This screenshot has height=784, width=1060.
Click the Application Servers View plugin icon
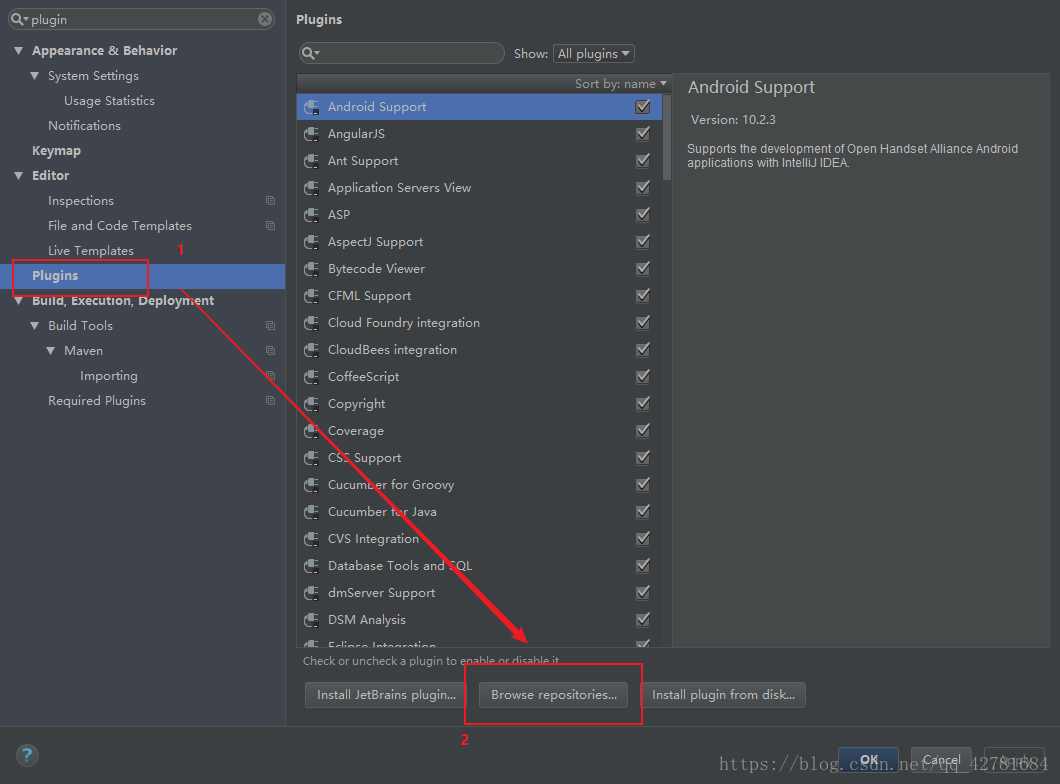[x=312, y=188]
